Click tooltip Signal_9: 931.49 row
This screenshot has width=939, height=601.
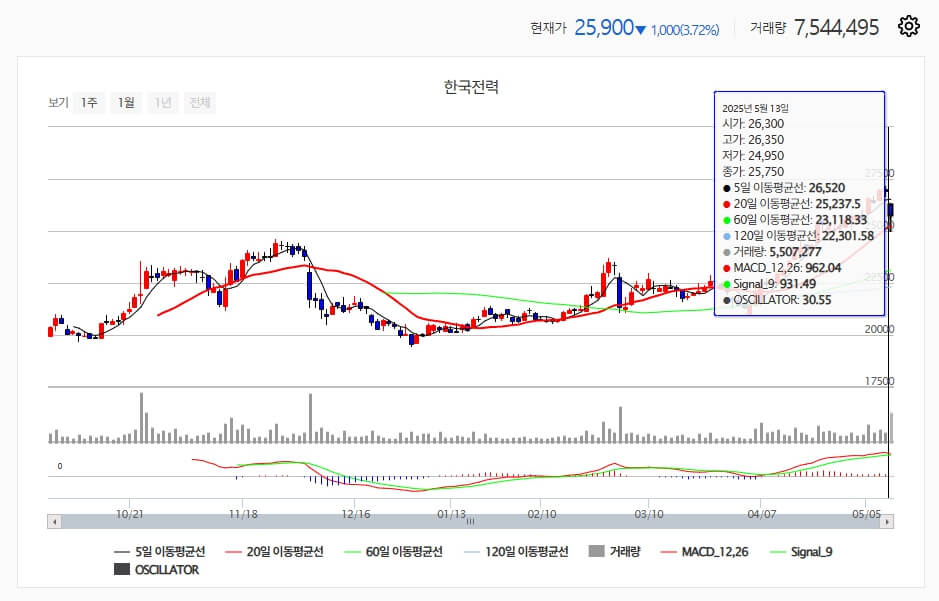[769, 284]
